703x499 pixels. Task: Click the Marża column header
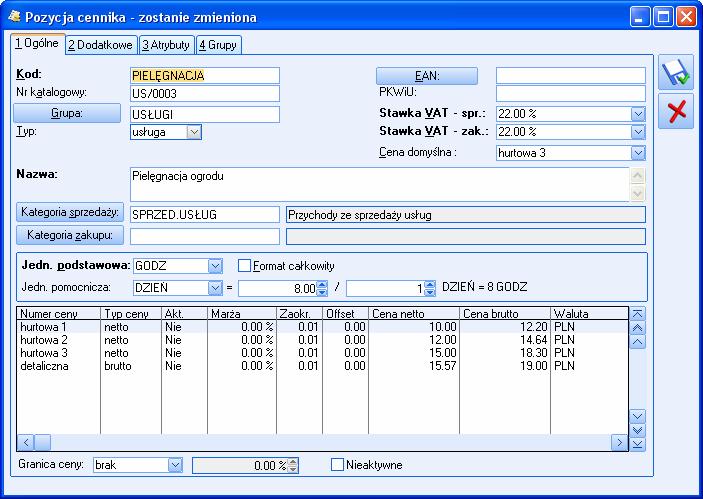pos(242,313)
